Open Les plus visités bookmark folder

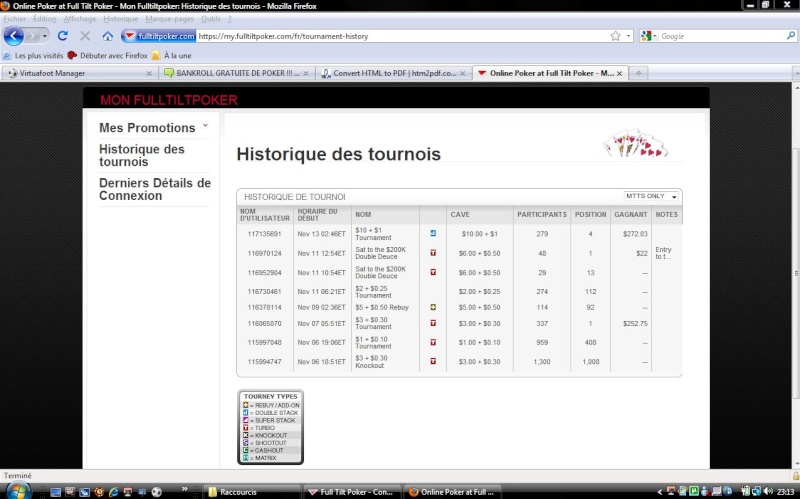tap(33, 55)
